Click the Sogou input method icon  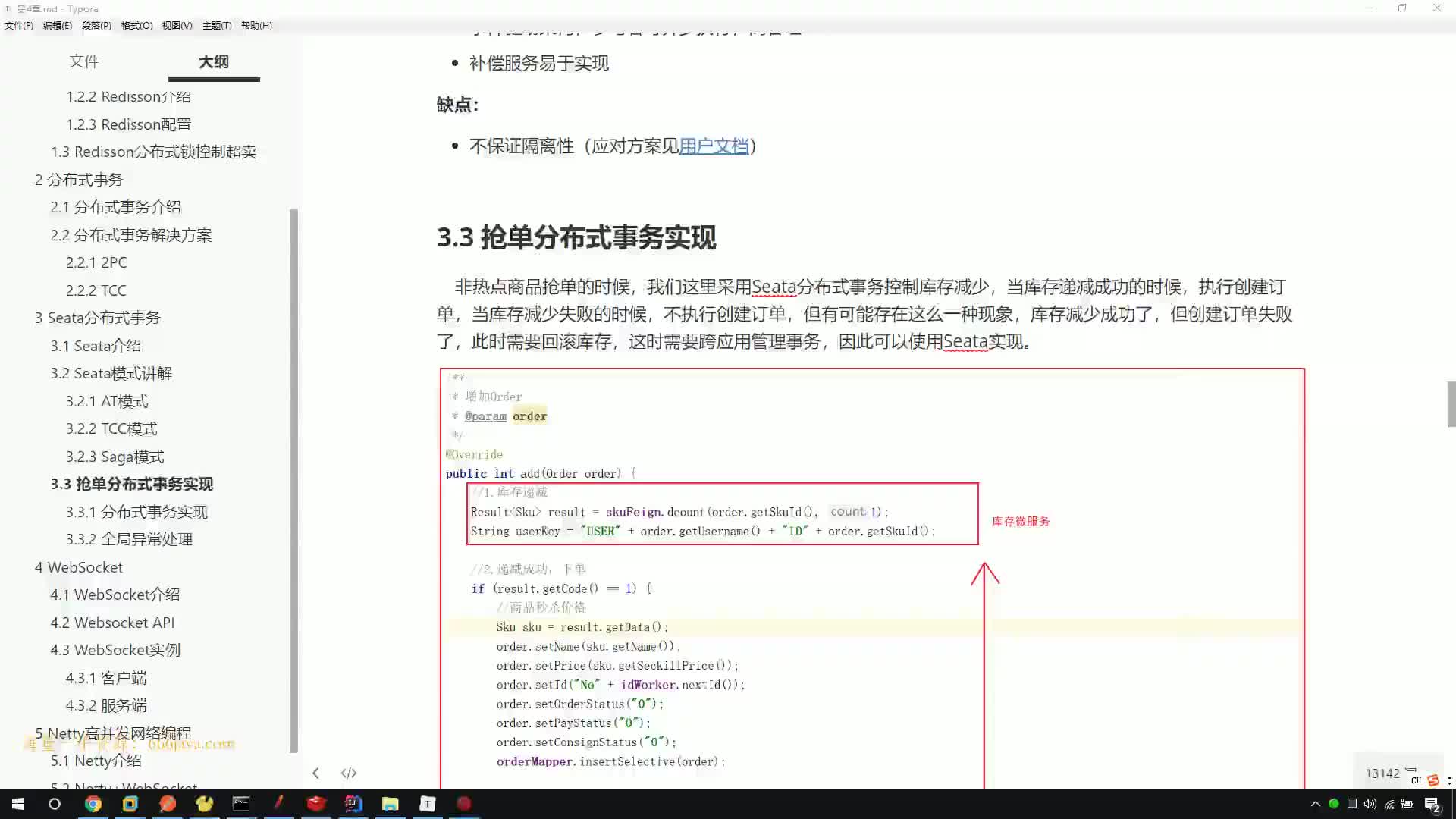pyautogui.click(x=1433, y=780)
